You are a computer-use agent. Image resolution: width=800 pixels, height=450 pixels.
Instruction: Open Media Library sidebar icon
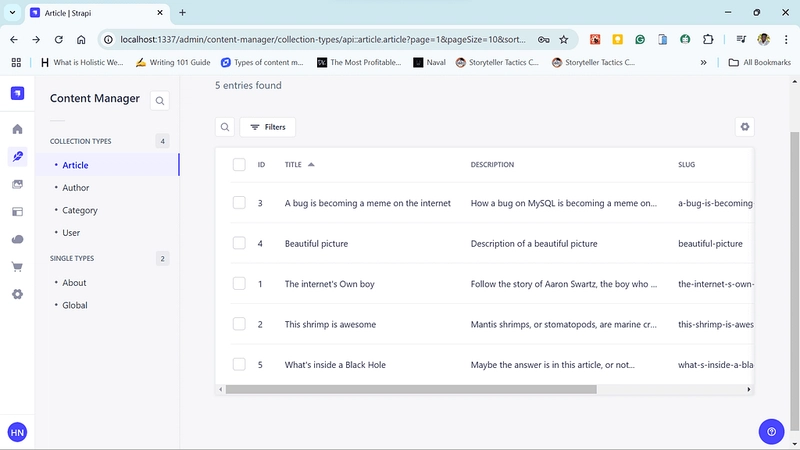pos(17,184)
